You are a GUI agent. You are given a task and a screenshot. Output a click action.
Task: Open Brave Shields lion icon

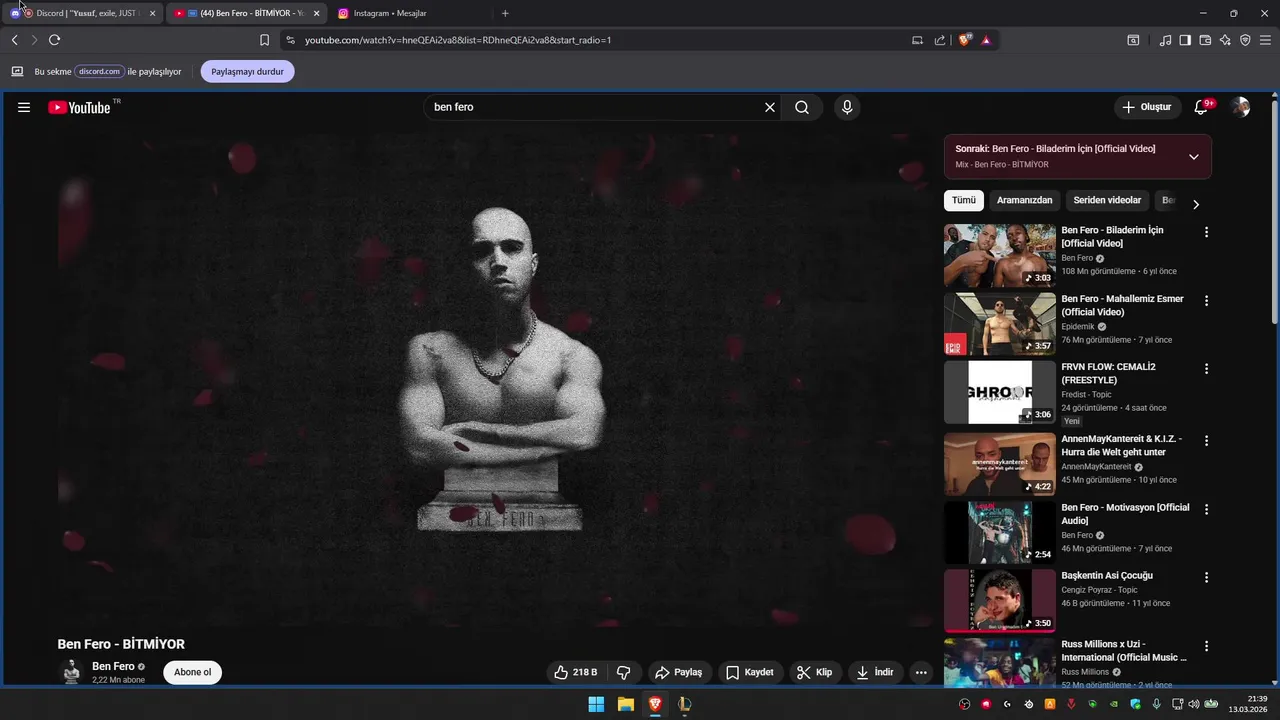click(x=965, y=40)
